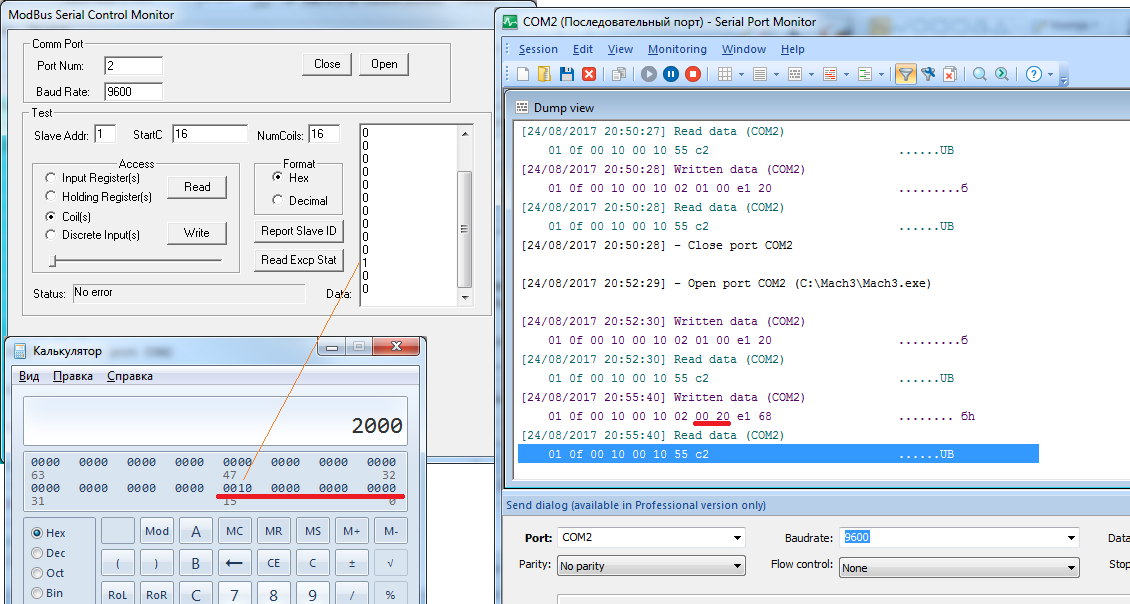
Task: Open the Справка menu in Calculator
Action: tap(130, 376)
